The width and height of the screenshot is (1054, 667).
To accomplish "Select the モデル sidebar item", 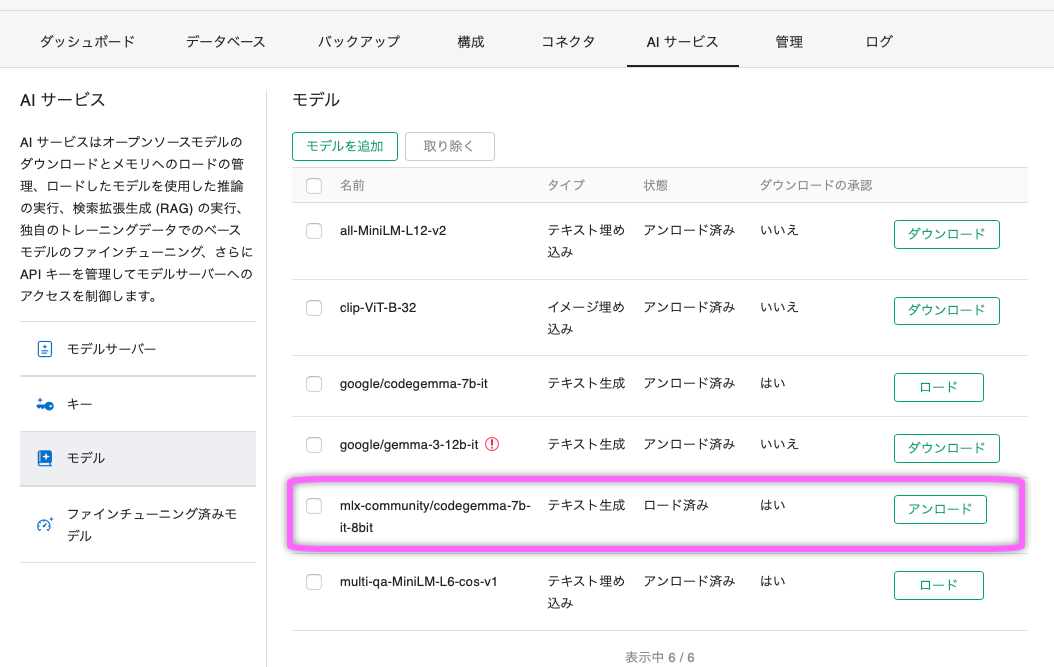I will pyautogui.click(x=138, y=459).
